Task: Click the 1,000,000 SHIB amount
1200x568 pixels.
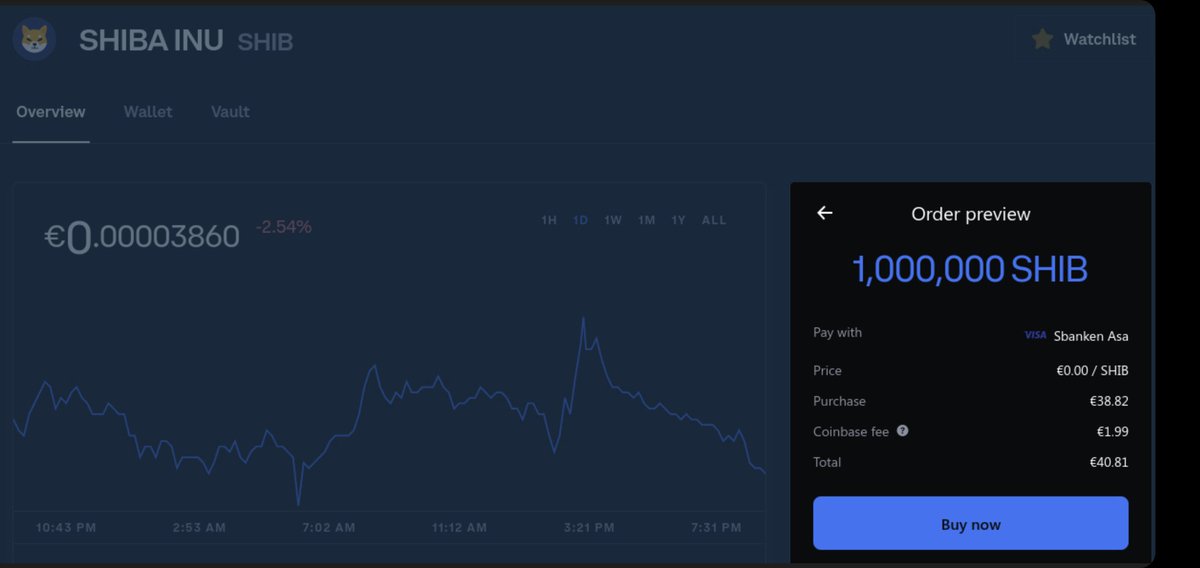Action: [970, 269]
